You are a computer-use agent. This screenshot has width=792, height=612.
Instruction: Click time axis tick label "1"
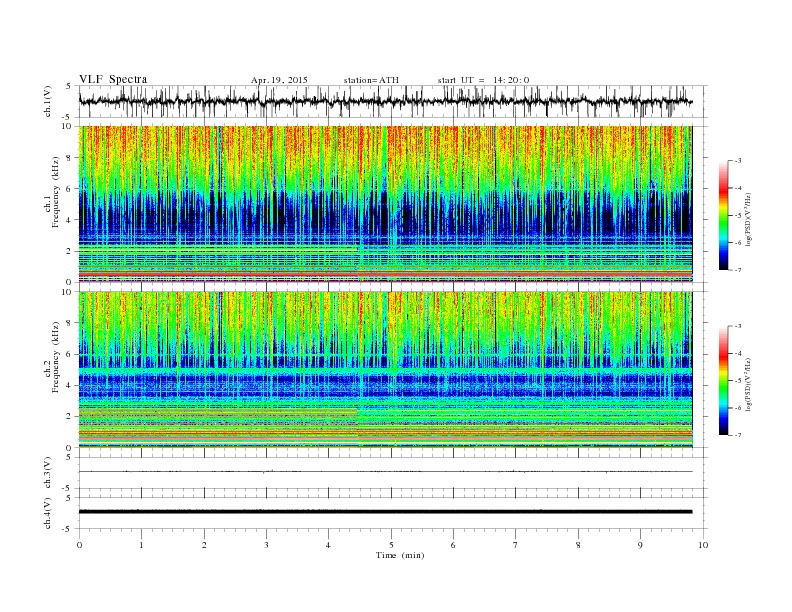[x=141, y=545]
